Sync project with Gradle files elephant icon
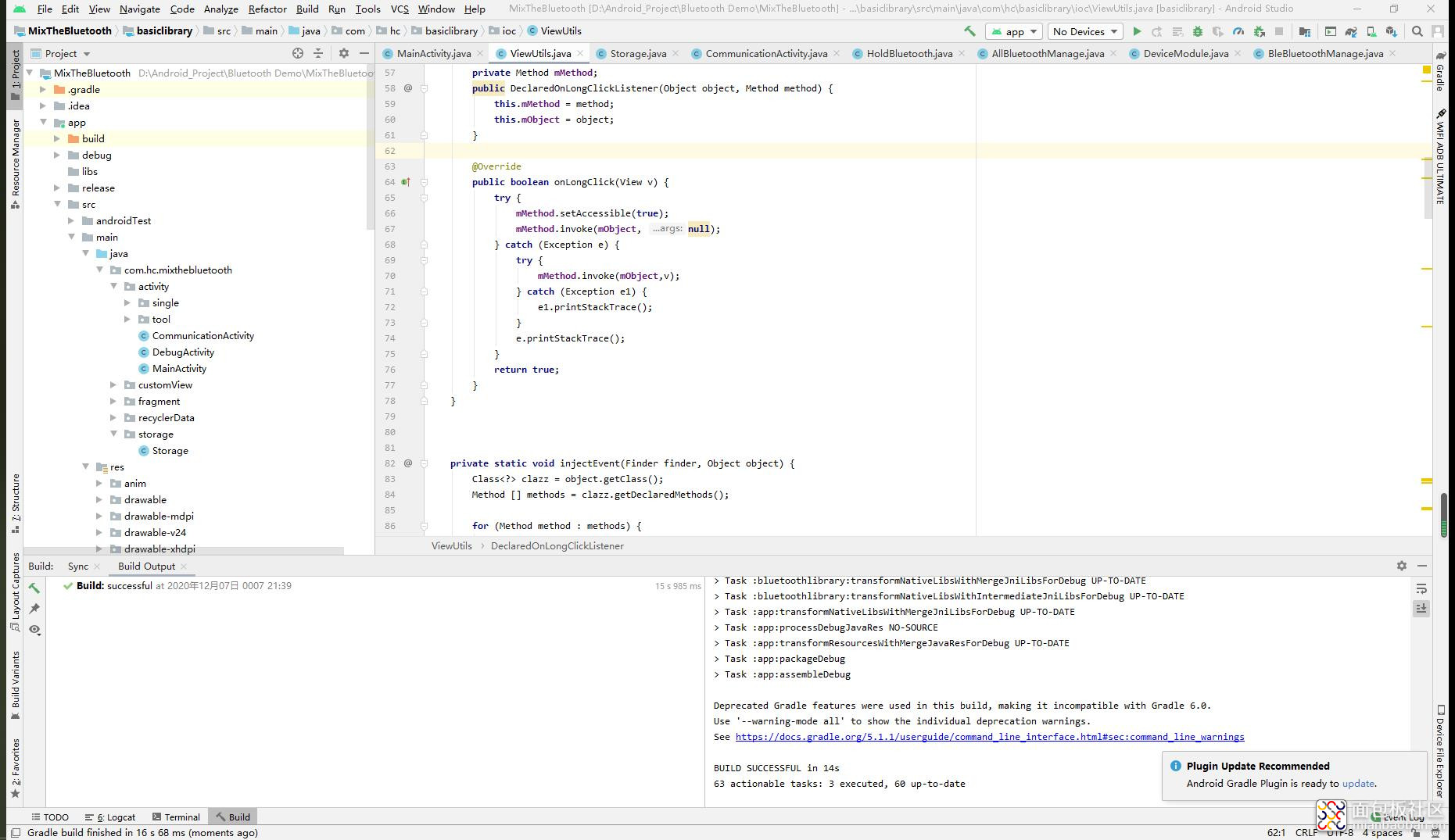 1350,31
